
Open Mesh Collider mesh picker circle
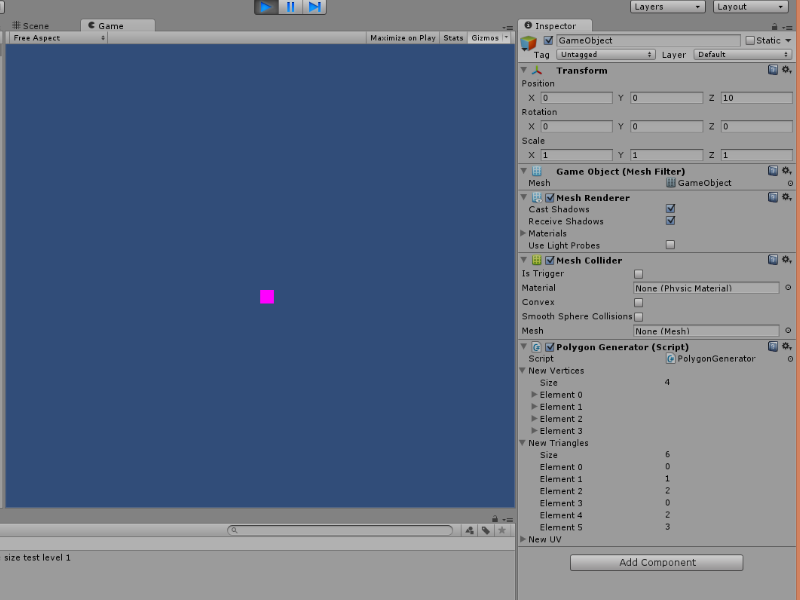click(x=788, y=331)
